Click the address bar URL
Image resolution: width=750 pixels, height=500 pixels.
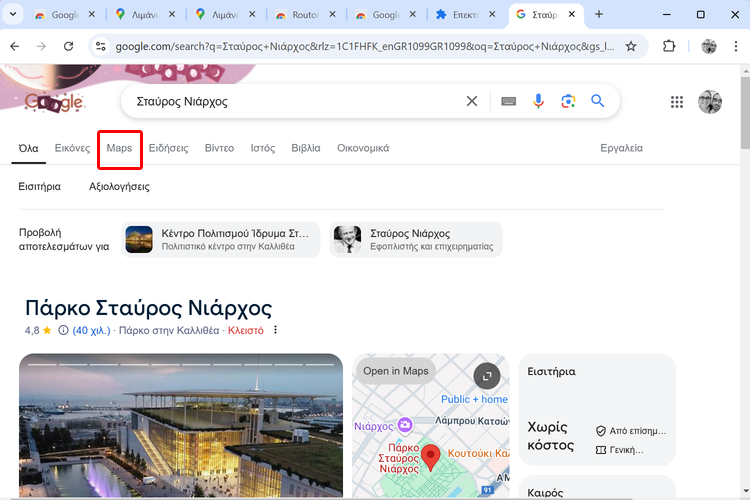pyautogui.click(x=364, y=46)
